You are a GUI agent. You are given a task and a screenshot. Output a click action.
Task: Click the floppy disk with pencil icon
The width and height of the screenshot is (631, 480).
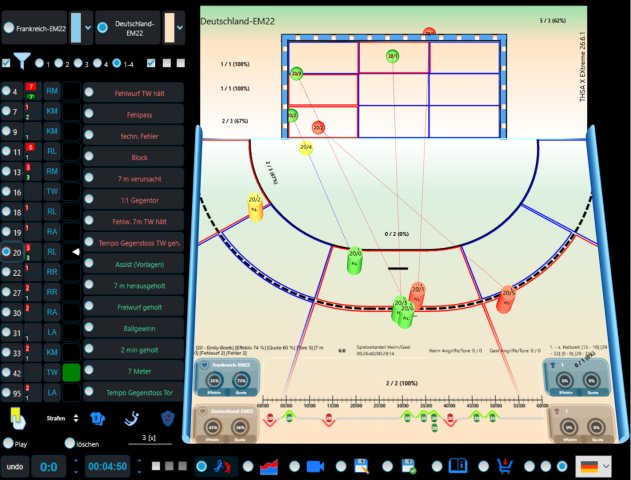tap(362, 466)
